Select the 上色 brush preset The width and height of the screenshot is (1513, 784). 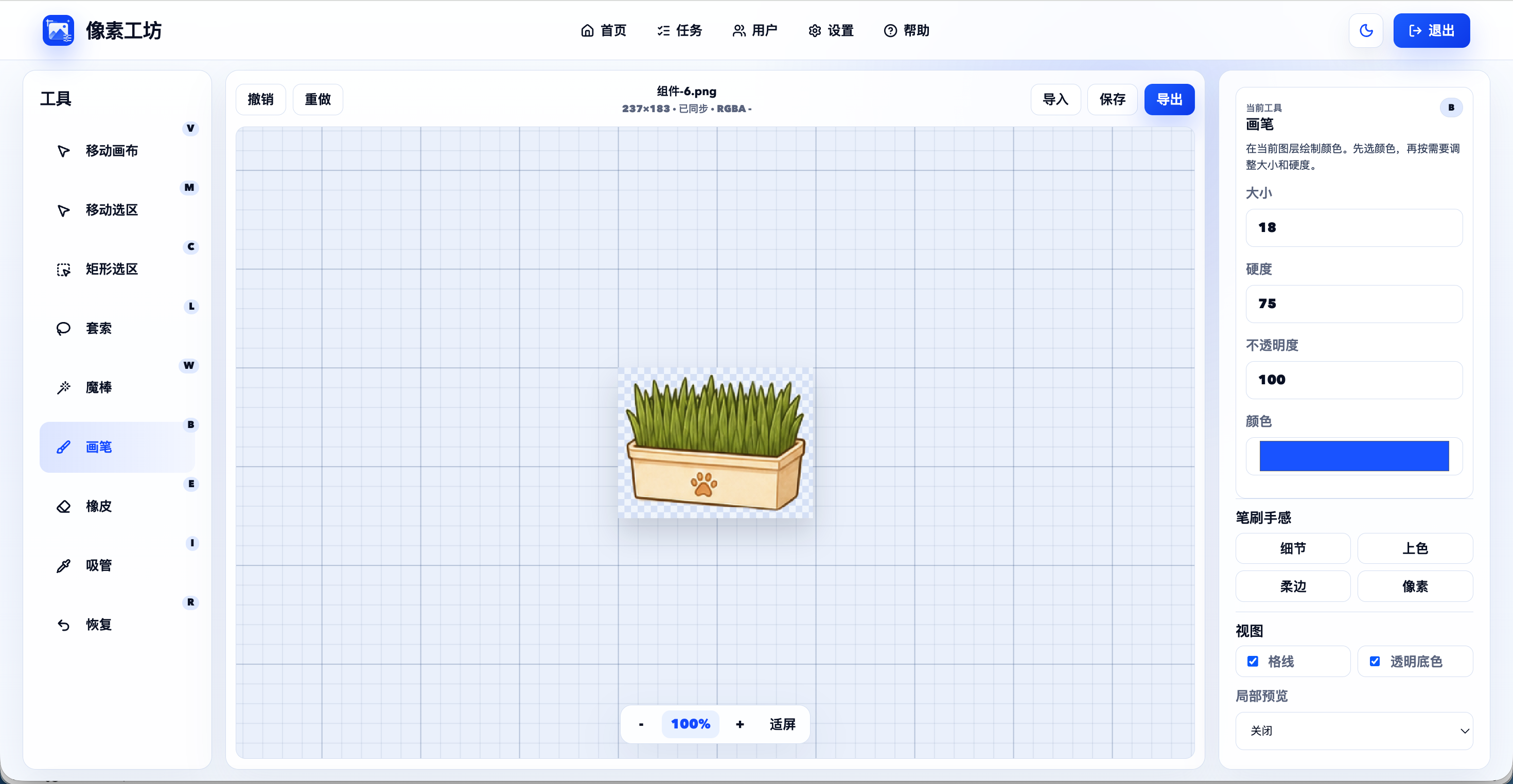click(1415, 548)
